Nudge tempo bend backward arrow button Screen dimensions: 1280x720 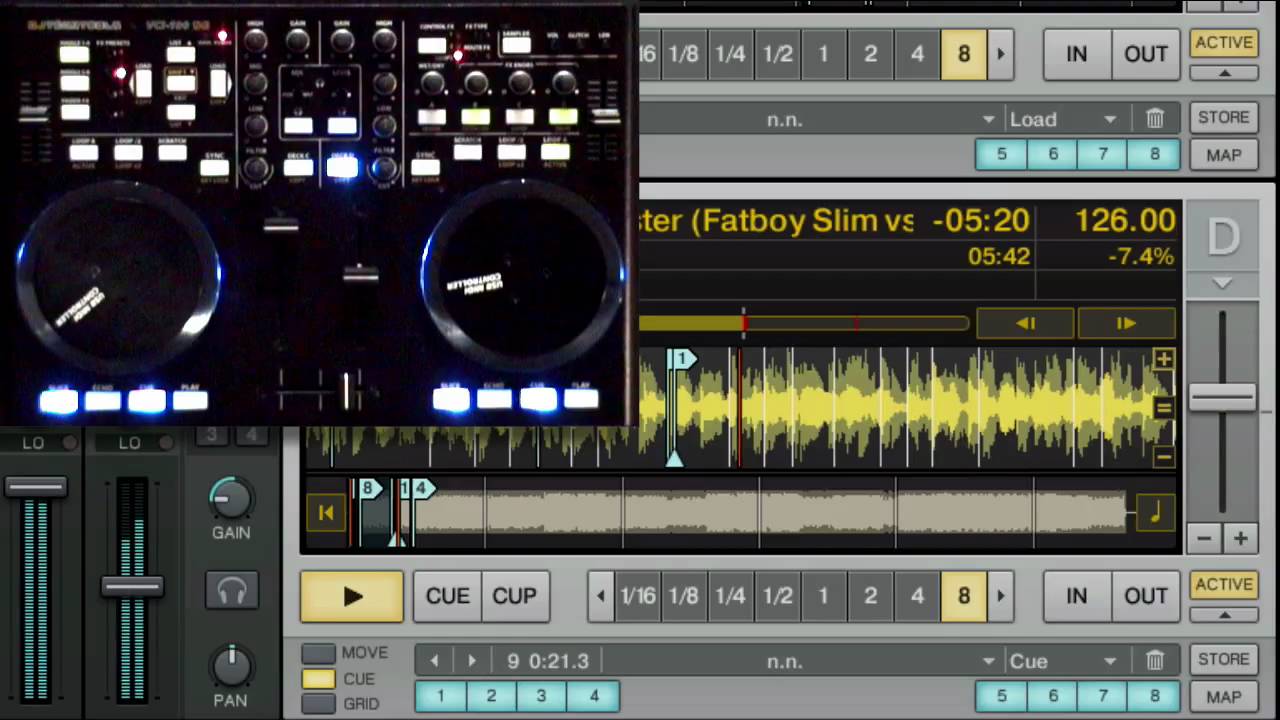(x=1025, y=323)
